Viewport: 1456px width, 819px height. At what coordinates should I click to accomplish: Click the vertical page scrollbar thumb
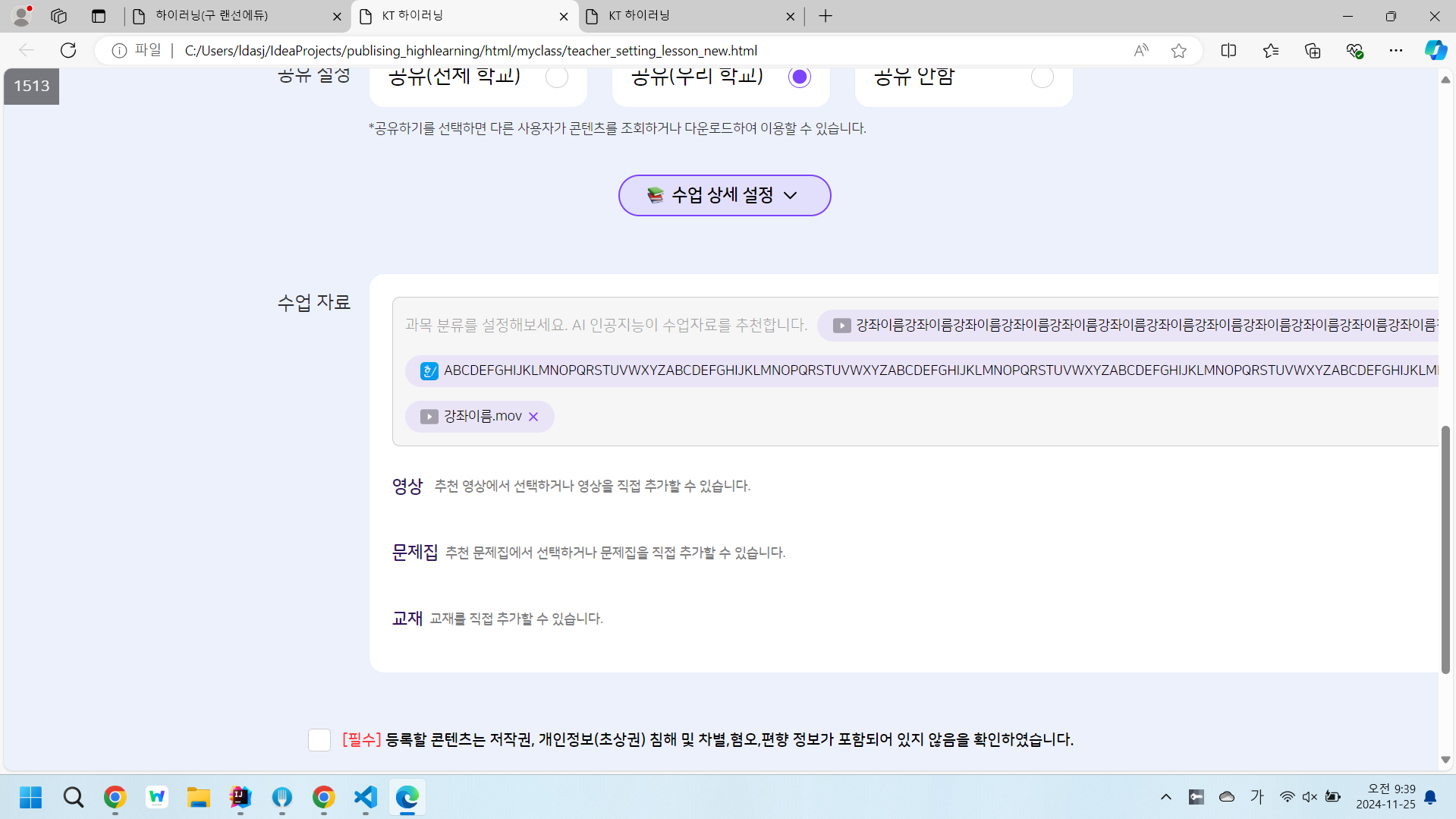click(1445, 550)
